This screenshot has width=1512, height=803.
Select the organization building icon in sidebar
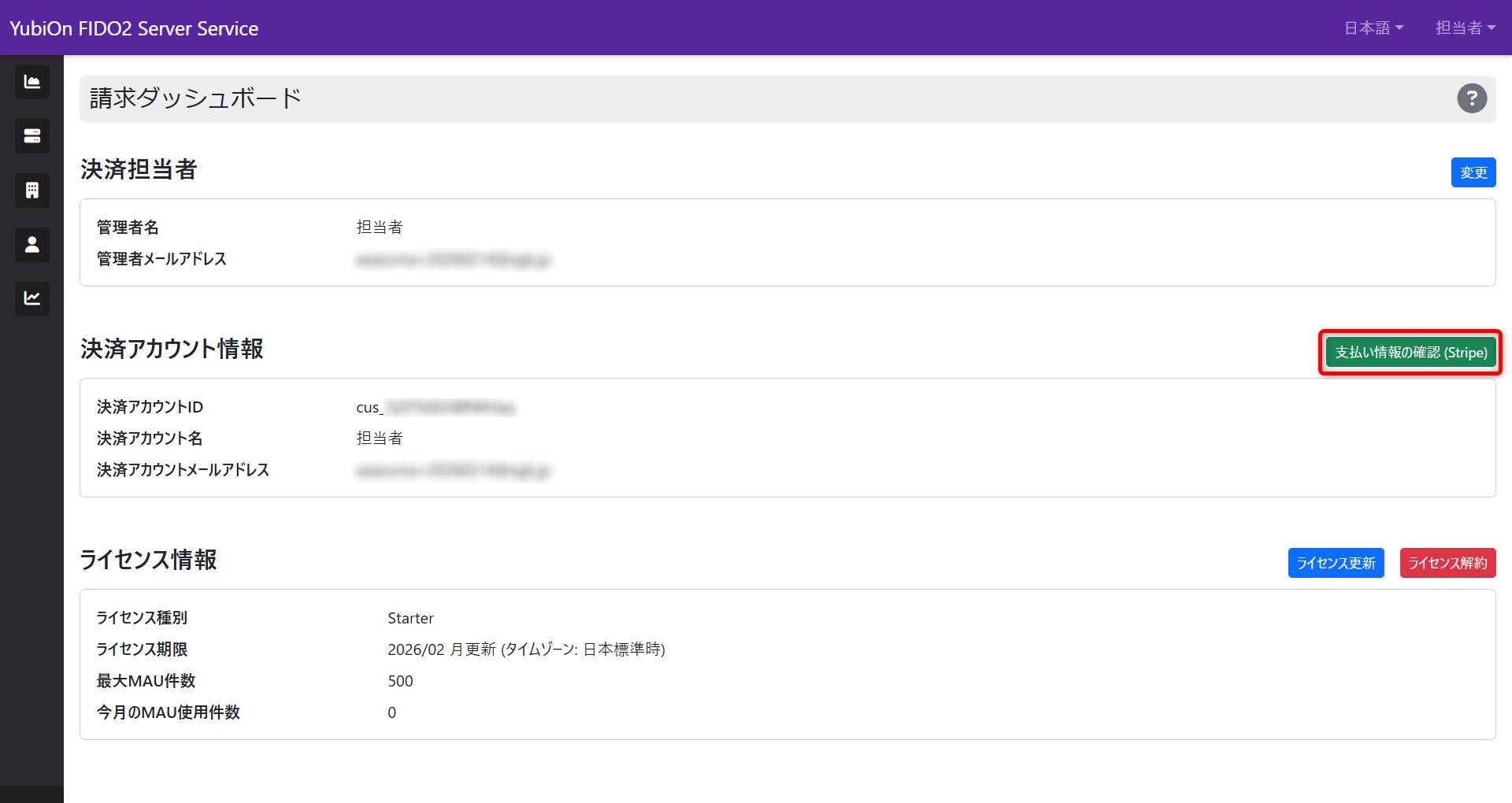(x=31, y=190)
